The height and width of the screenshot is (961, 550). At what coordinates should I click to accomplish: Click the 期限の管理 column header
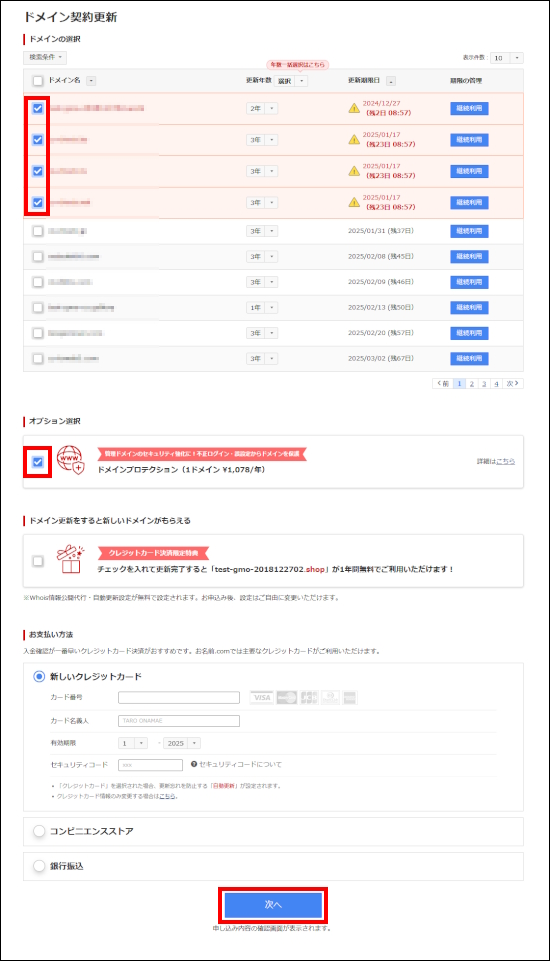tap(466, 81)
